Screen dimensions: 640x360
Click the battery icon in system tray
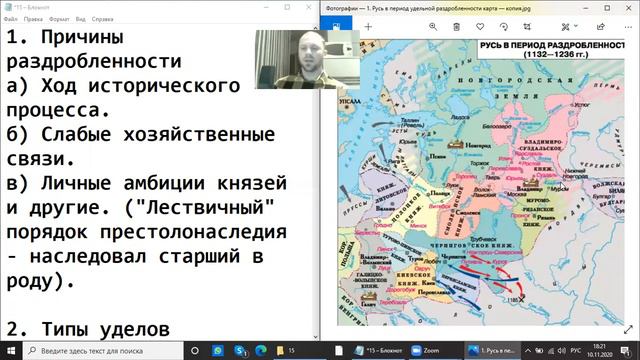(539, 351)
